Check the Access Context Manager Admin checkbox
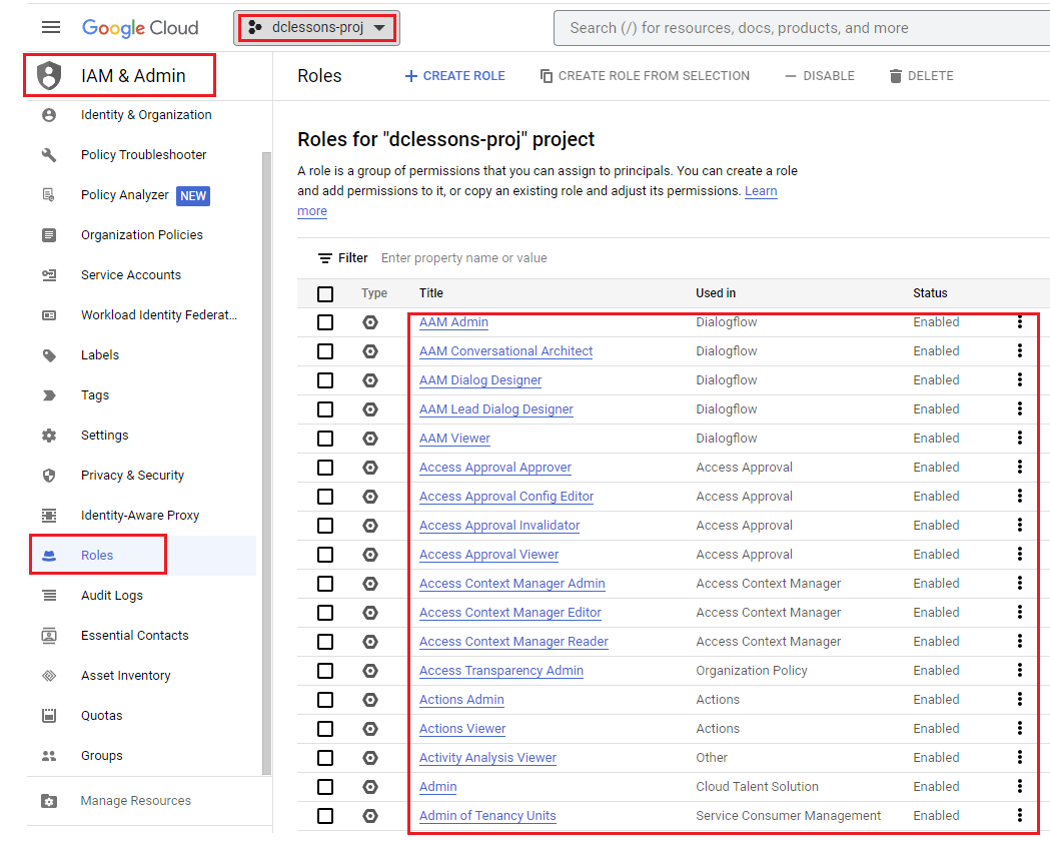 325,584
